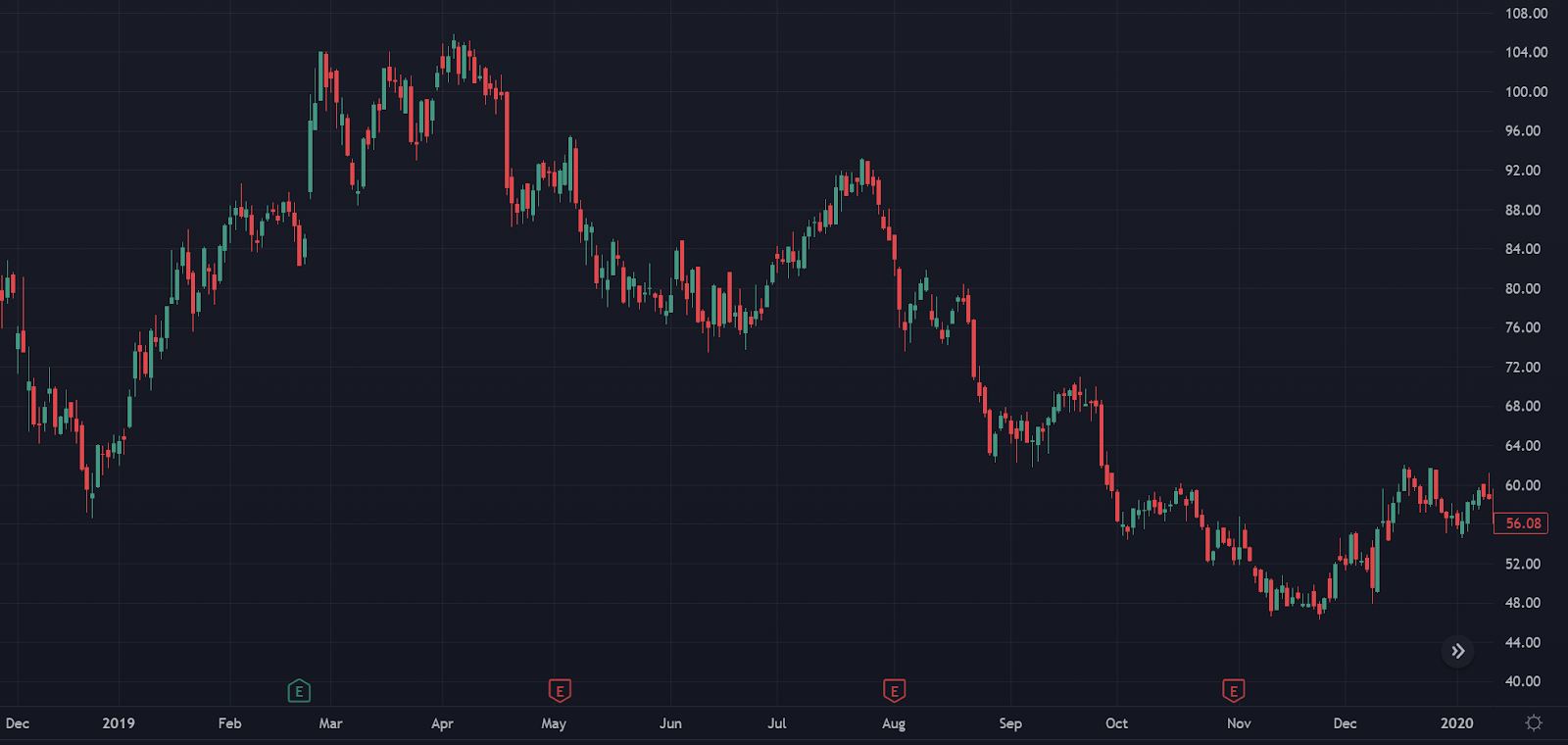Screen dimensions: 1568x745
Task: Click the Feb label on time axis
Action: 229,723
